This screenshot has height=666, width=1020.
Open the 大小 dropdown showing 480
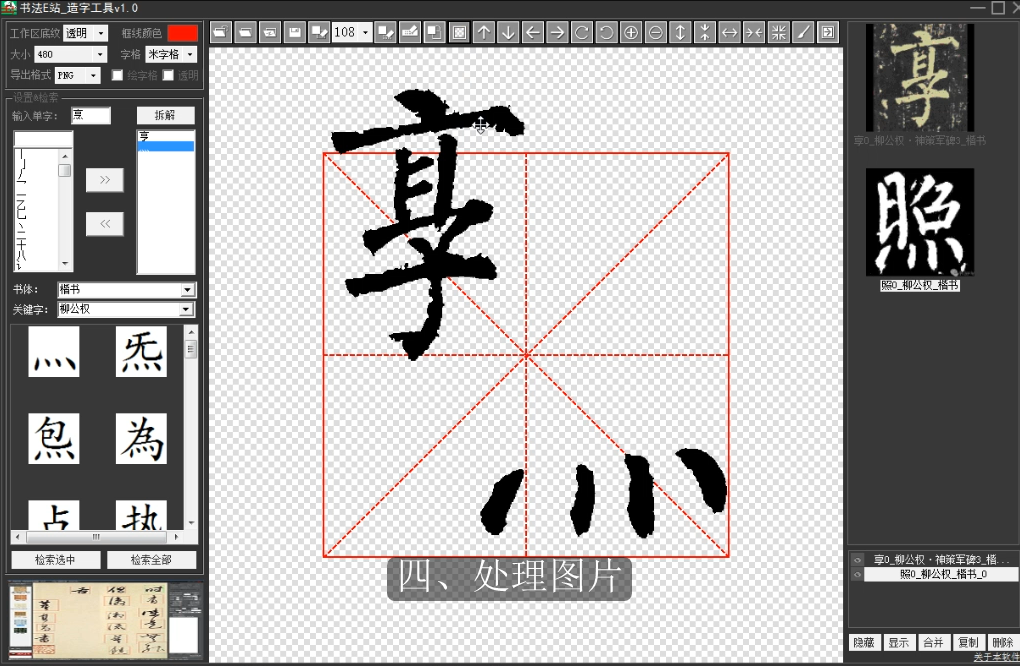(100, 55)
